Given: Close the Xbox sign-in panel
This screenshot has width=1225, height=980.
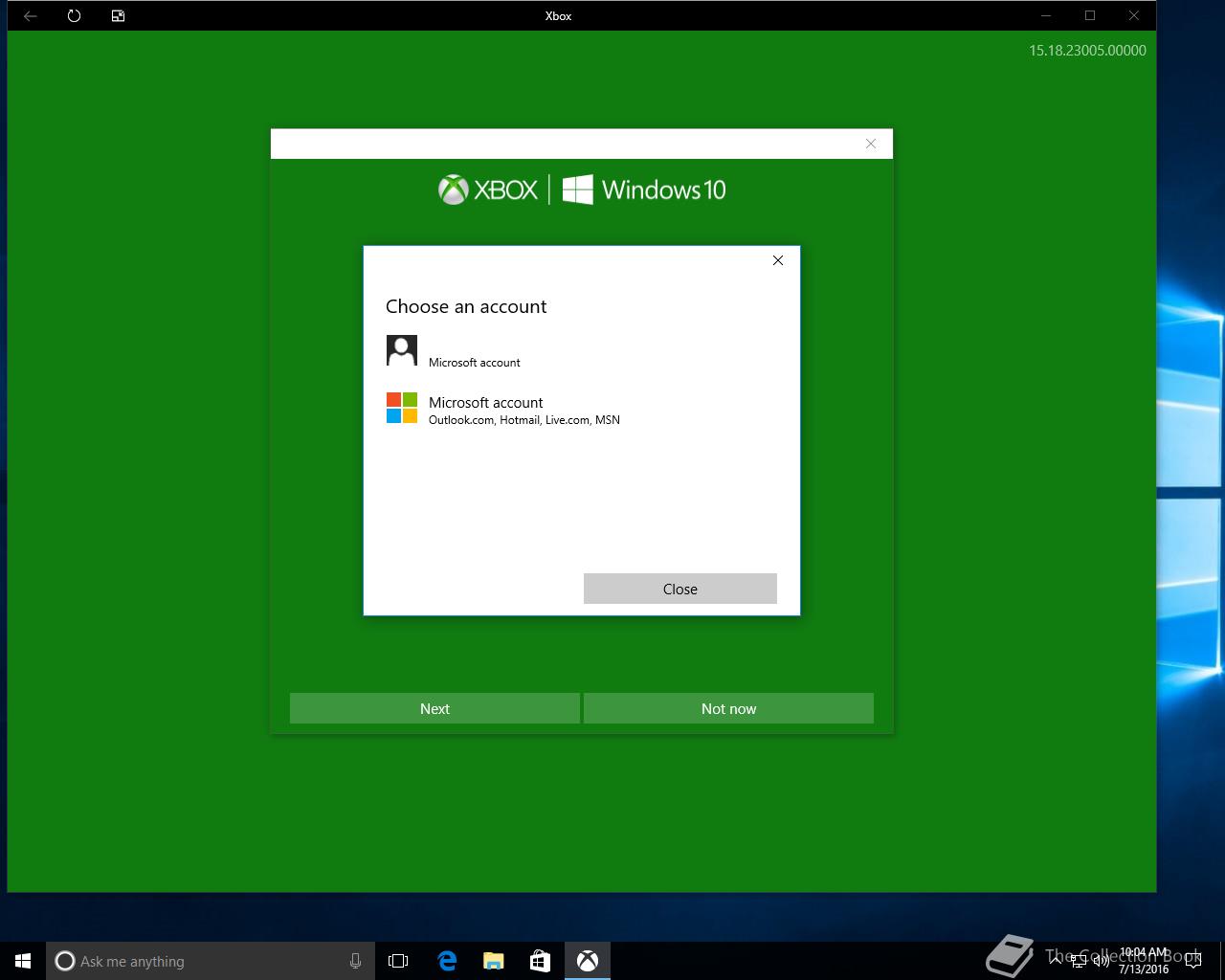Looking at the screenshot, I should [871, 144].
